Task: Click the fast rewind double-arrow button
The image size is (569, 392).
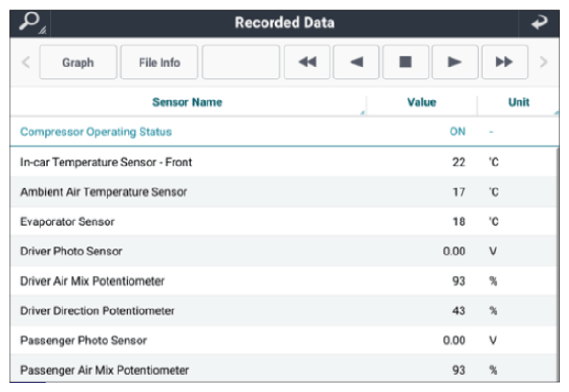Action: coord(307,62)
